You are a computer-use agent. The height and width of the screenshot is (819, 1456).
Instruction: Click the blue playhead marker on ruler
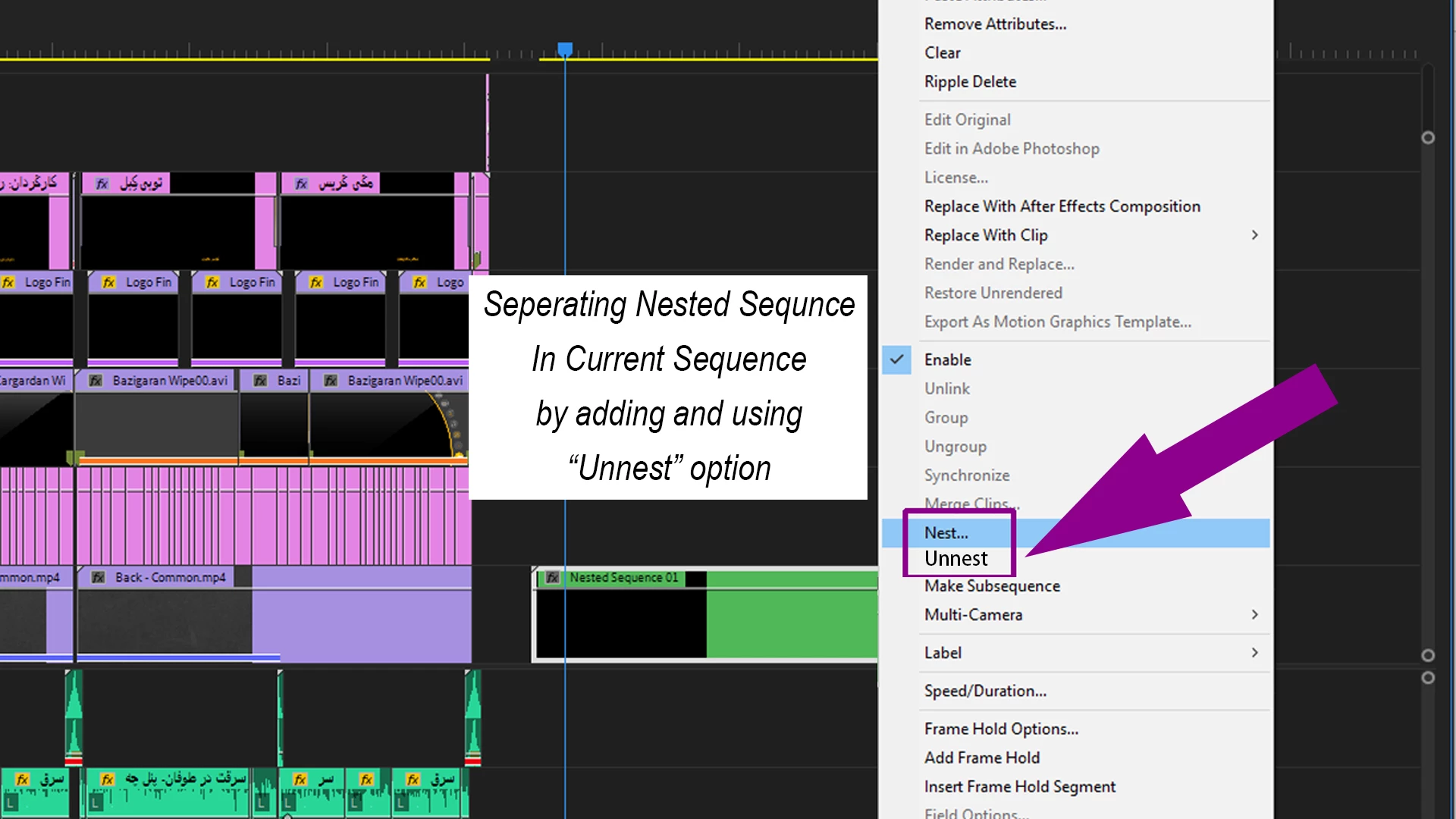click(565, 50)
